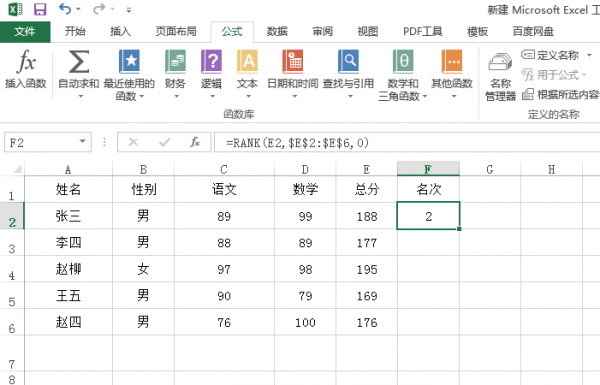The image size is (600, 385).
Task: Switch to the Insert (插入) tab
Action: (x=121, y=31)
